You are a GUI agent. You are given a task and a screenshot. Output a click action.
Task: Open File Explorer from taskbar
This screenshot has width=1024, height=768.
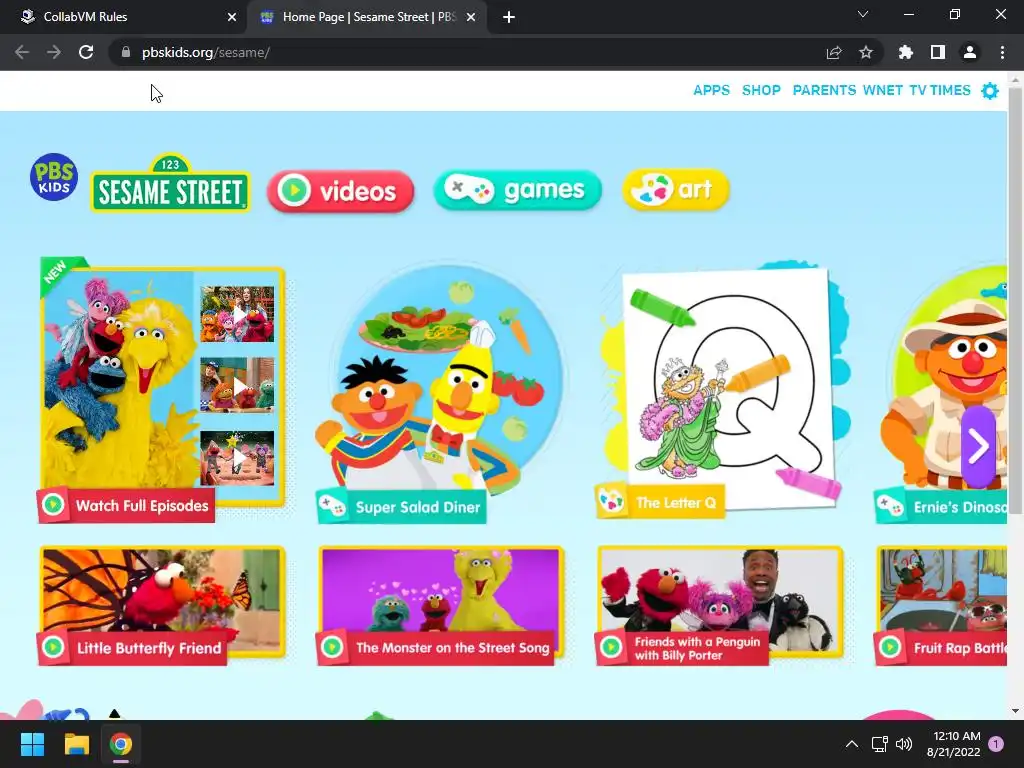(x=76, y=744)
